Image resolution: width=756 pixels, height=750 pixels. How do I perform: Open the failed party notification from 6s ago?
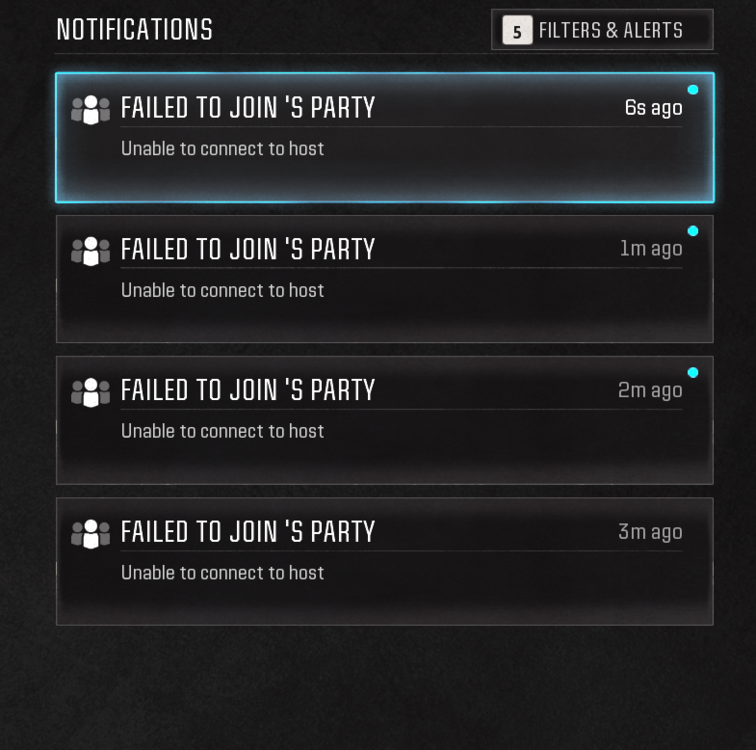(385, 138)
